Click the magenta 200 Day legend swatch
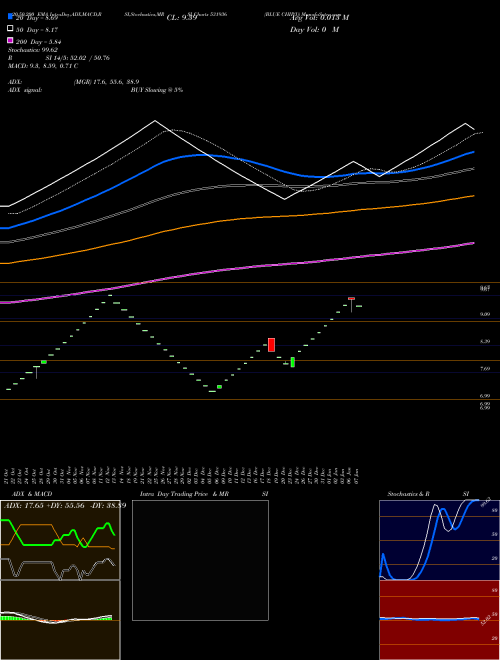Screen dimensions: 500x660 10,40
